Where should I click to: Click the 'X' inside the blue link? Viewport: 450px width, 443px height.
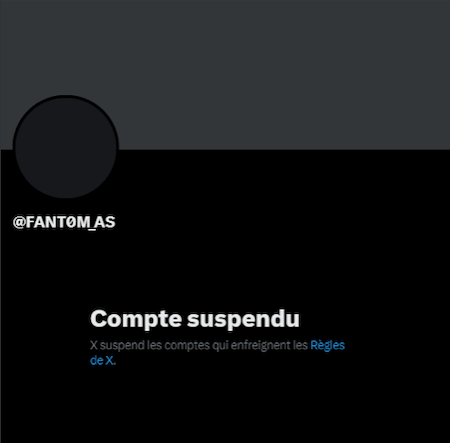click(x=109, y=360)
